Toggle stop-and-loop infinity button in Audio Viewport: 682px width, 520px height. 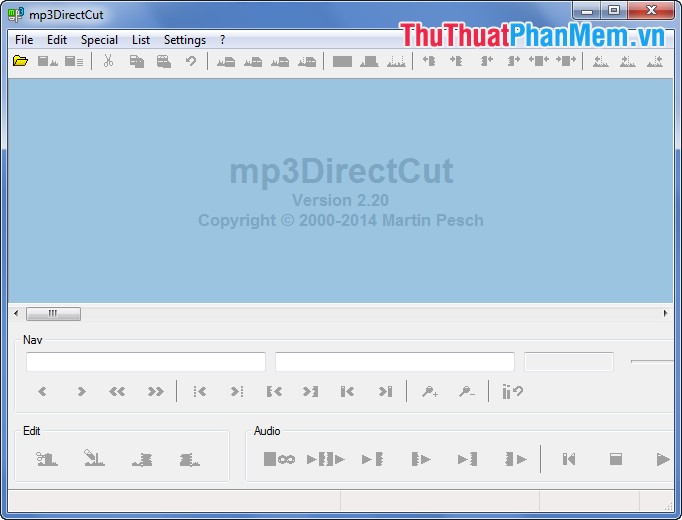coord(279,459)
